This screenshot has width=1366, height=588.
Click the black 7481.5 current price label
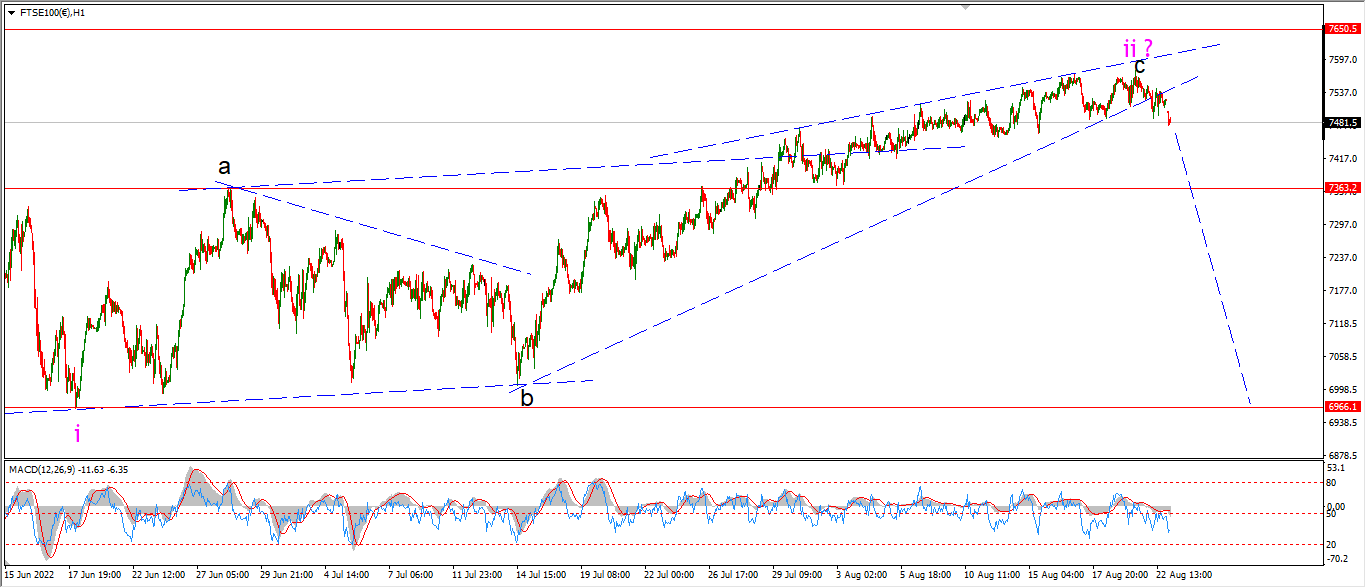(x=1342, y=123)
